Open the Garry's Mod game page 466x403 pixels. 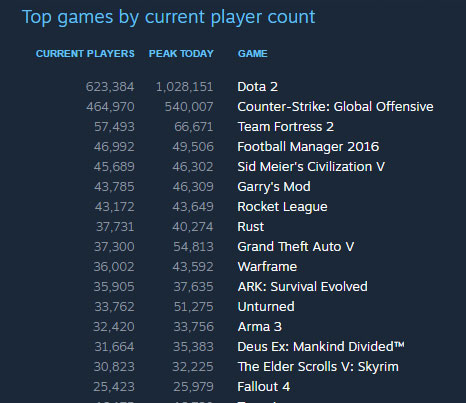(274, 187)
